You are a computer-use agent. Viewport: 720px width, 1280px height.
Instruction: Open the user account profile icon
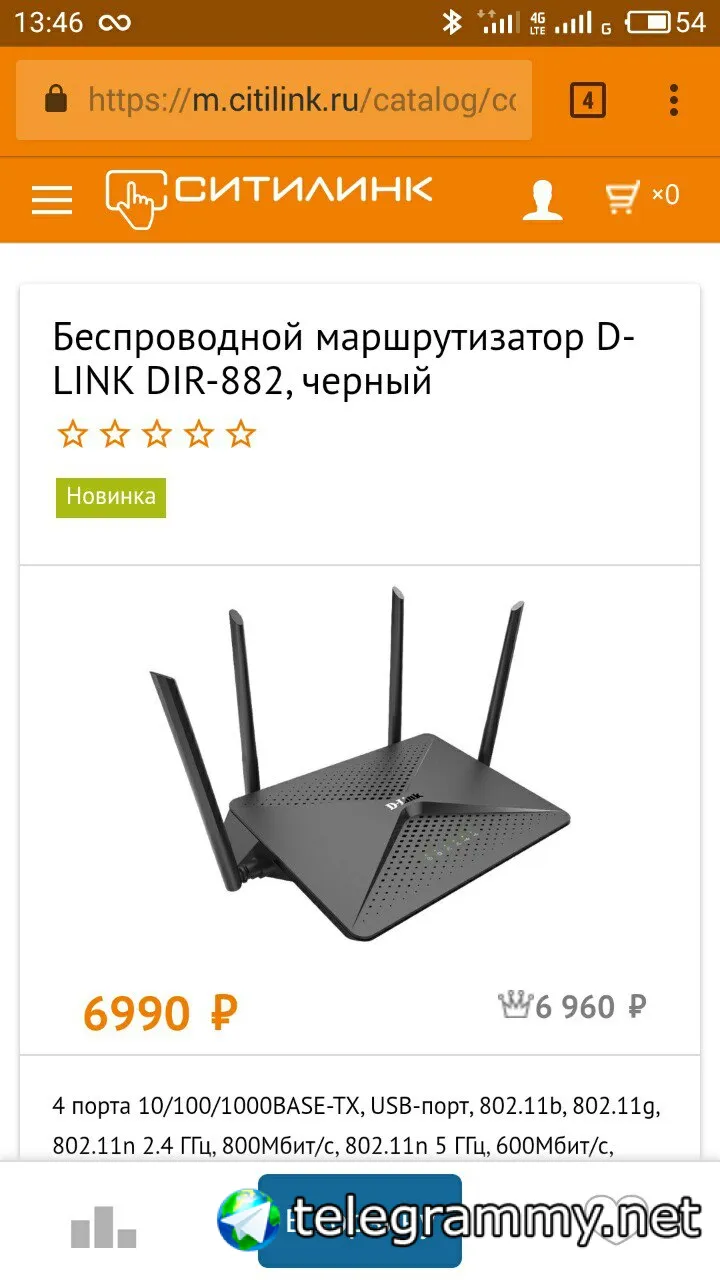(x=543, y=200)
